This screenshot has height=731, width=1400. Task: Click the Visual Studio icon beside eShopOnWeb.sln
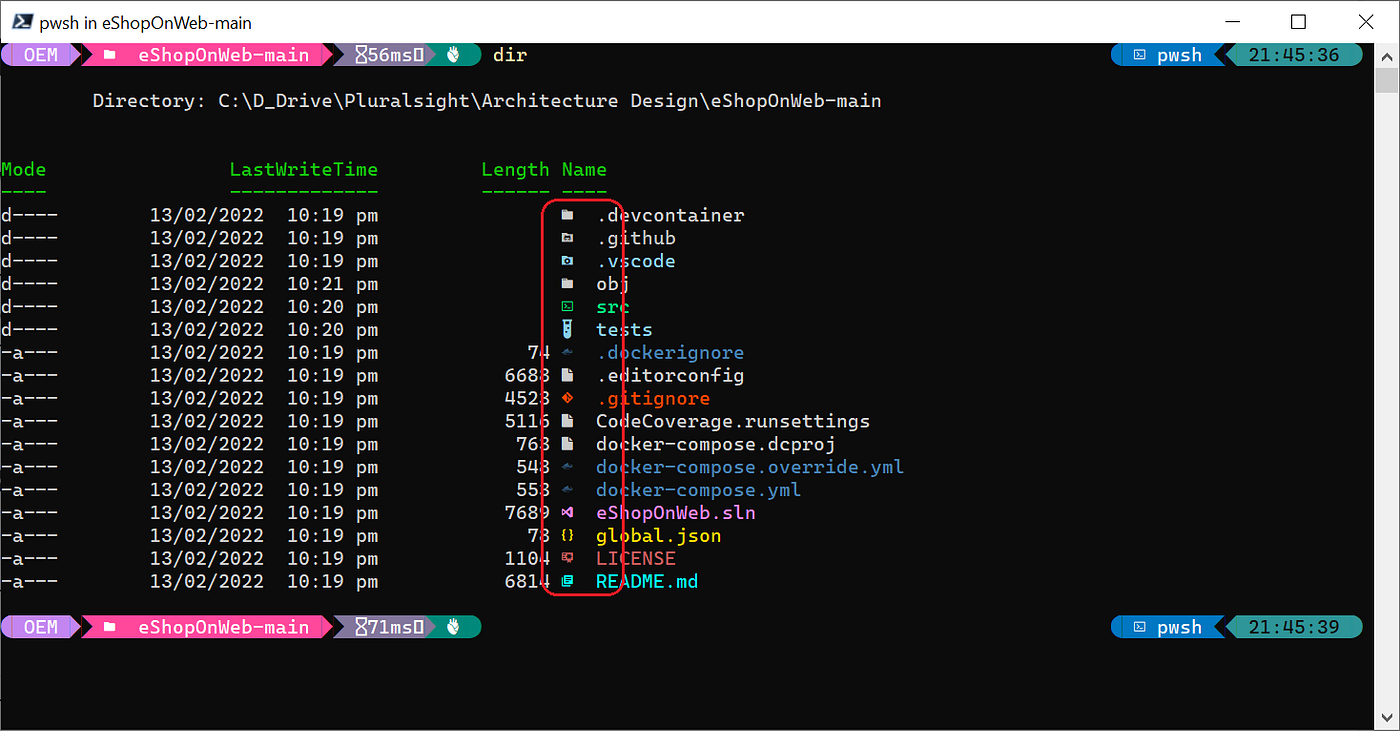tap(567, 512)
